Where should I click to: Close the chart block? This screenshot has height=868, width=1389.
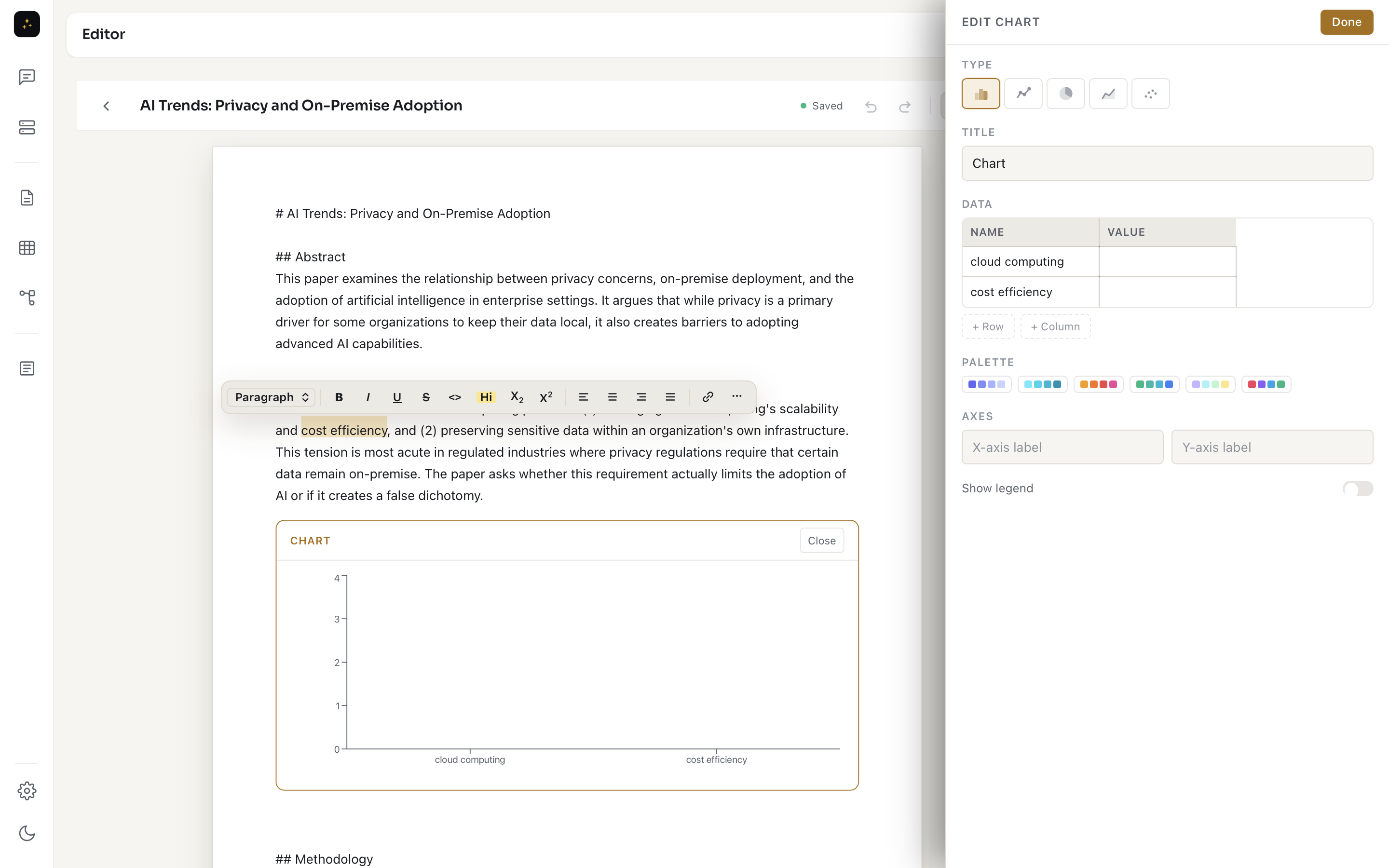point(821,541)
